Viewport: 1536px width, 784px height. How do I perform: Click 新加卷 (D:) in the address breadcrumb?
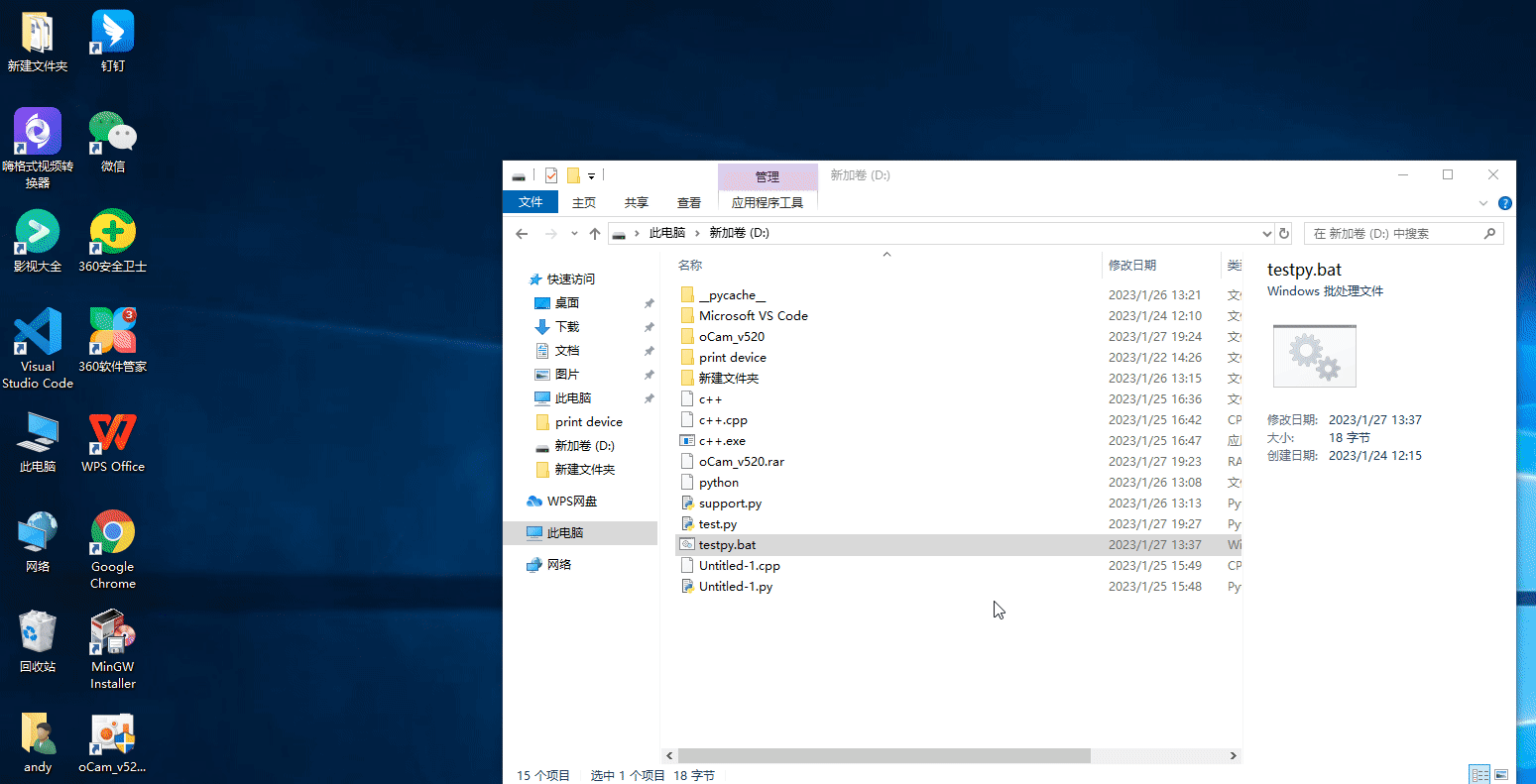[x=739, y=233]
